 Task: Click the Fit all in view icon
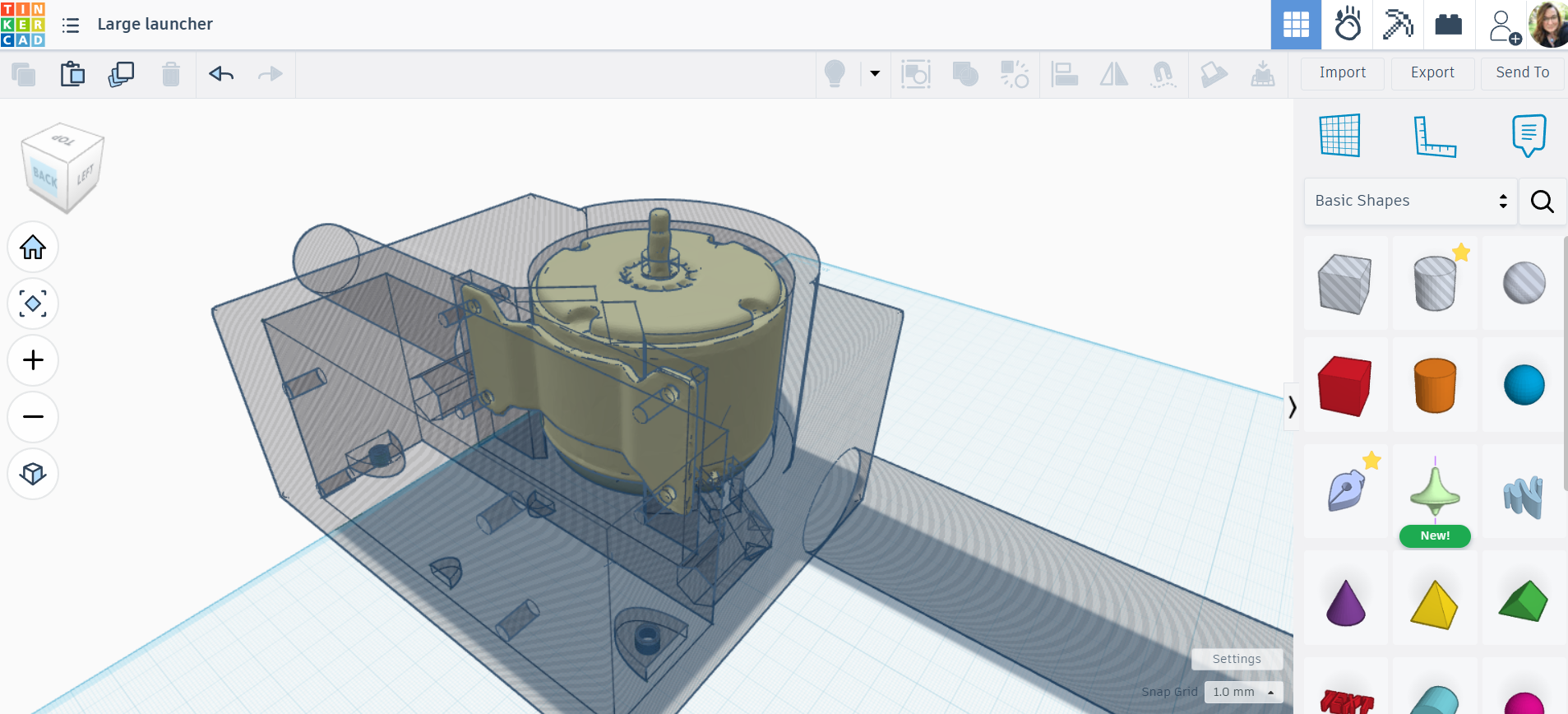(x=33, y=304)
